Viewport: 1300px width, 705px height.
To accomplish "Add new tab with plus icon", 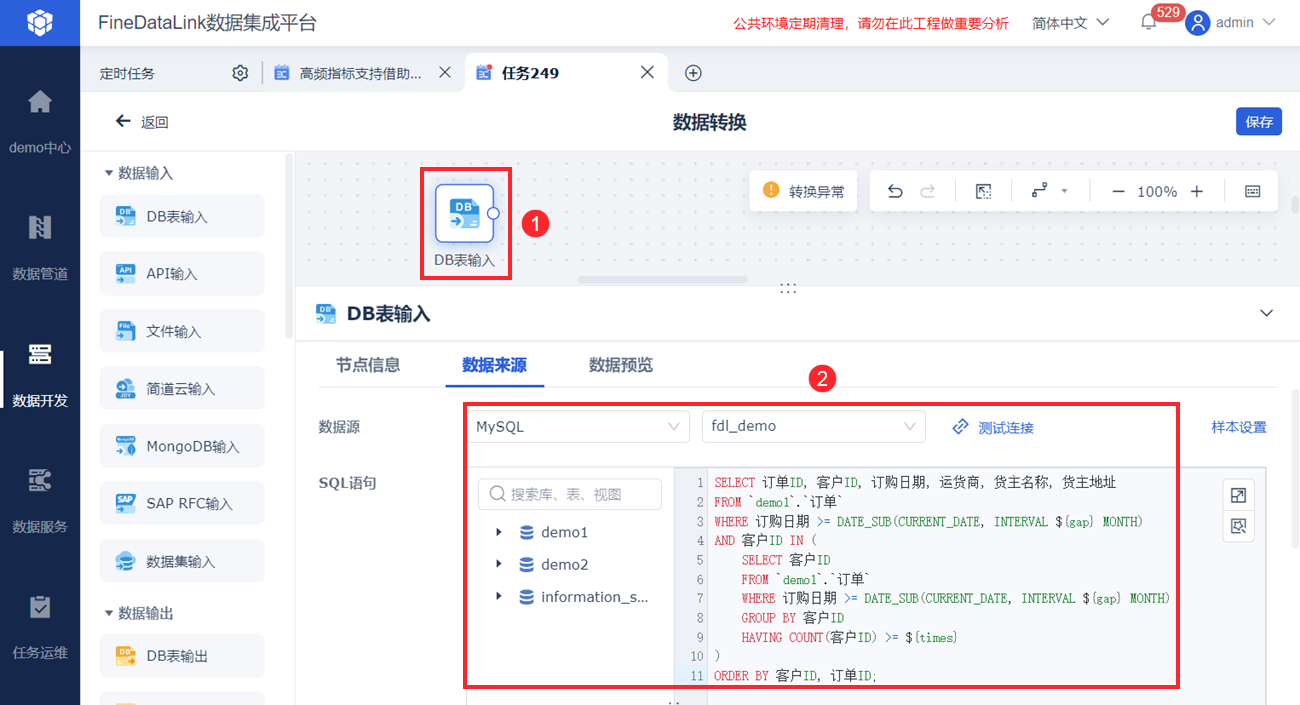I will 693,73.
